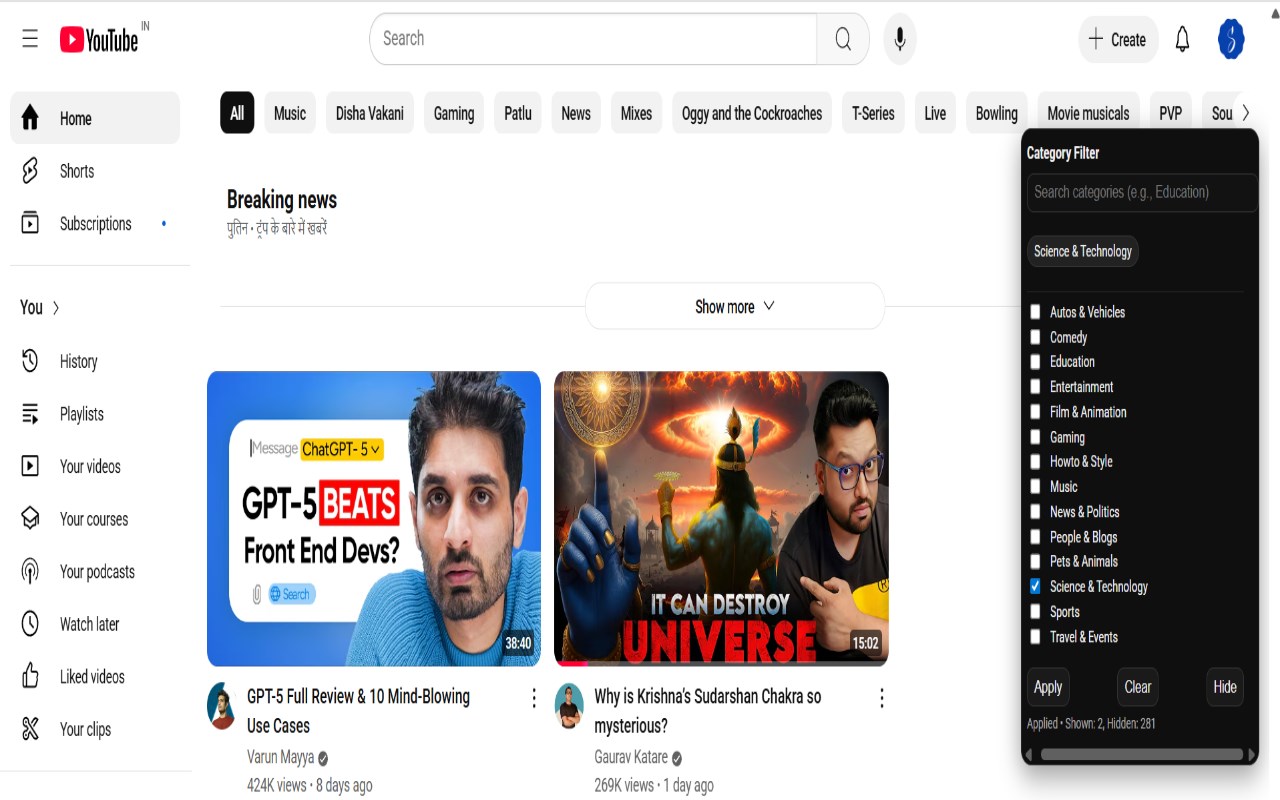Image resolution: width=1280 pixels, height=800 pixels.
Task: Click the Watch later clock icon
Action: click(30, 624)
